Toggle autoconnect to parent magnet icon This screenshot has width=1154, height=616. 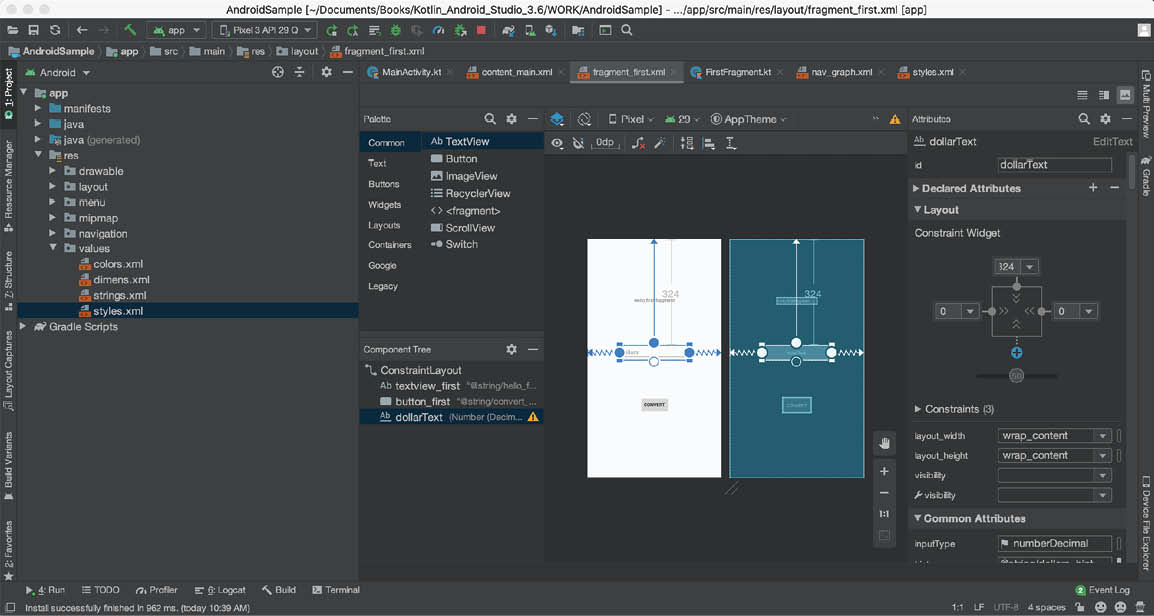[x=578, y=143]
